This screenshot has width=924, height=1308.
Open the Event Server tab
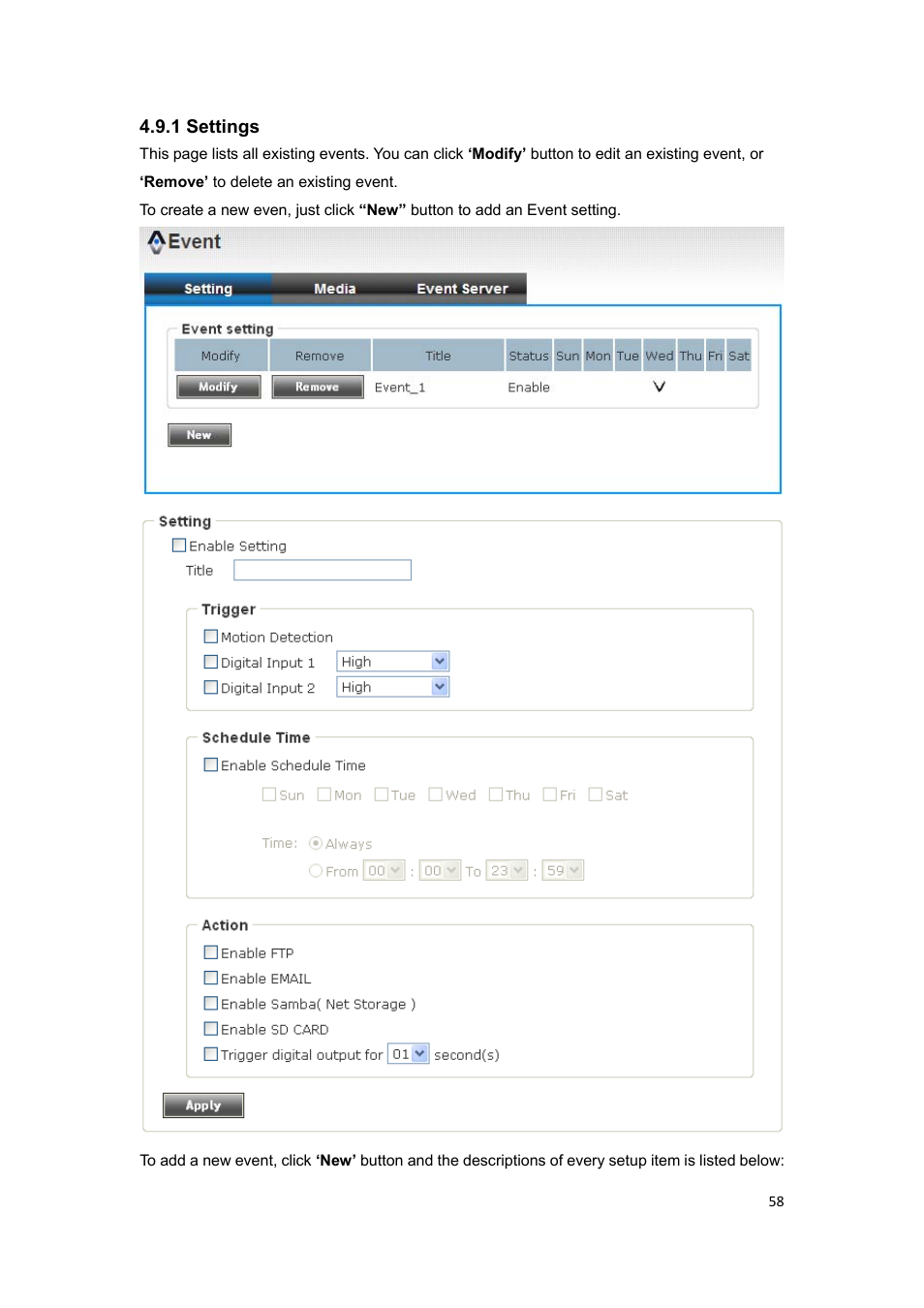[462, 289]
